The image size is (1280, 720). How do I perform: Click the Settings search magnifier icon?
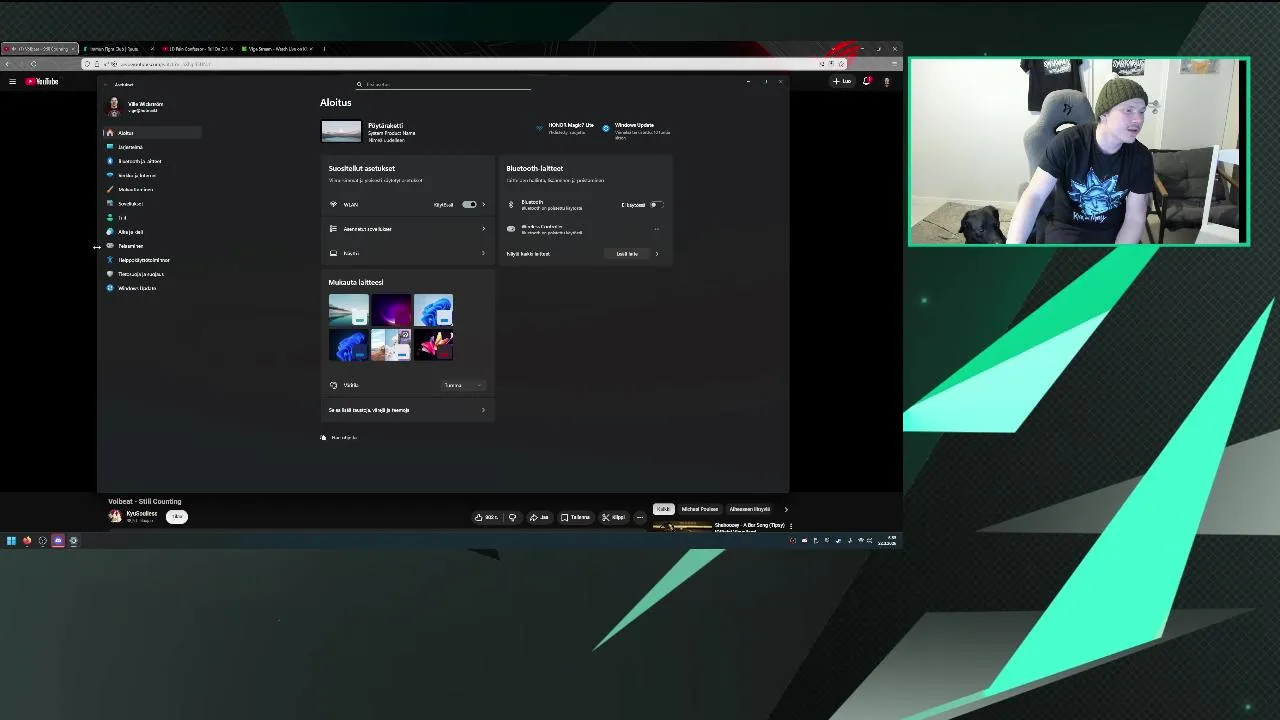click(359, 84)
